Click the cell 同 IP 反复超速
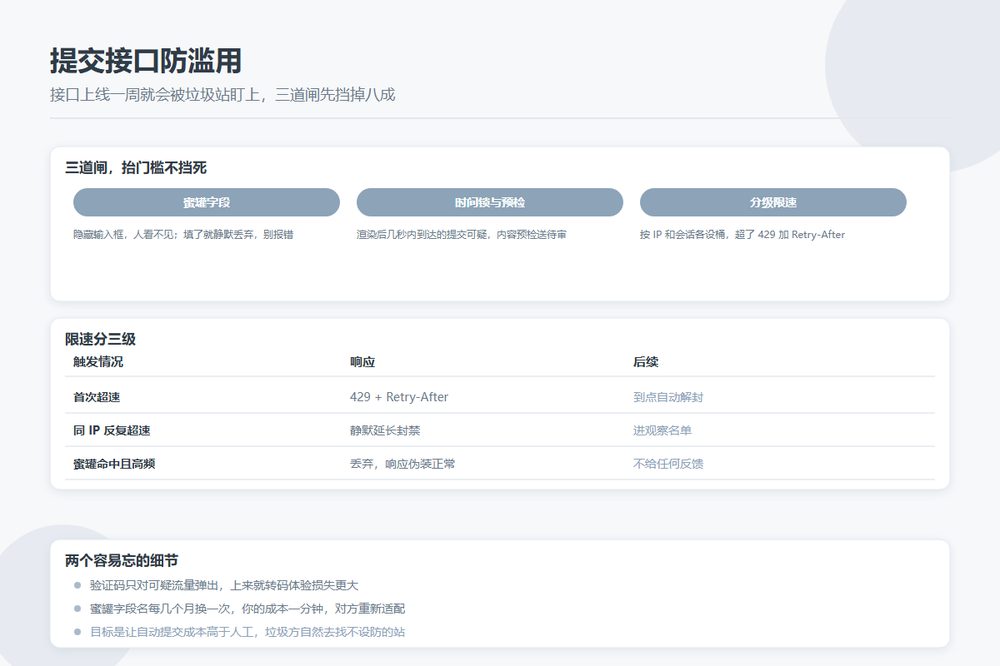 (112, 431)
